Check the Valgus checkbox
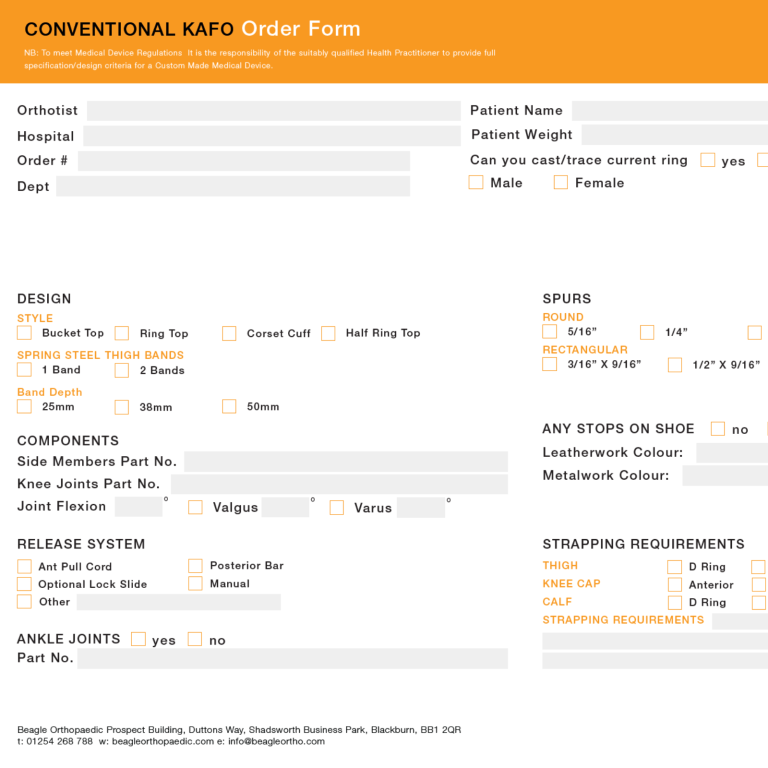This screenshot has width=768, height=768. click(x=195, y=507)
